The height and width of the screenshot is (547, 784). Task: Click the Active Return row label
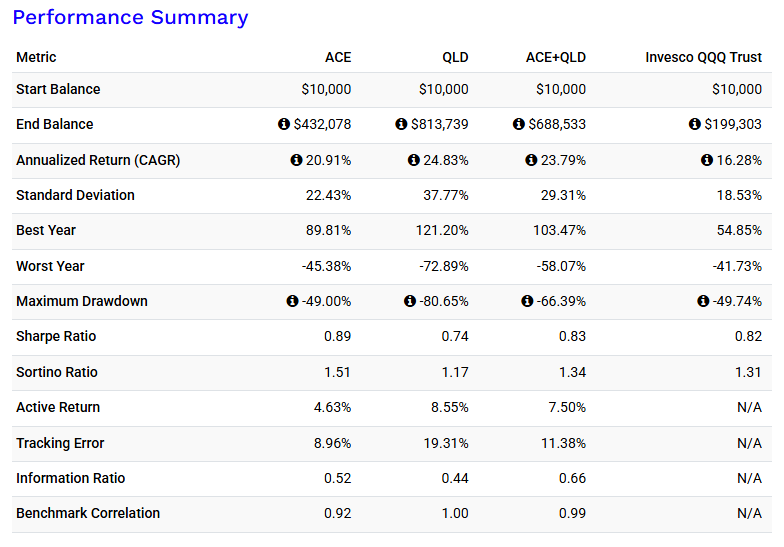tap(58, 407)
